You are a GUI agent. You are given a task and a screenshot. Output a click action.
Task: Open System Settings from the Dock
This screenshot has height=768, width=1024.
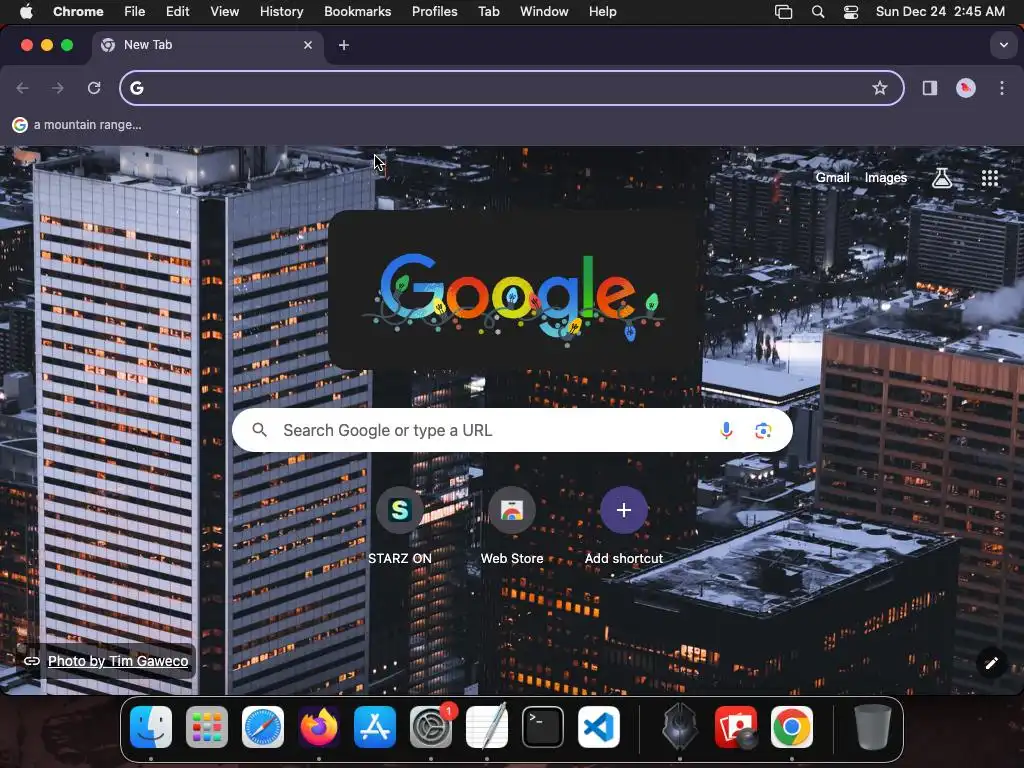pyautogui.click(x=431, y=727)
